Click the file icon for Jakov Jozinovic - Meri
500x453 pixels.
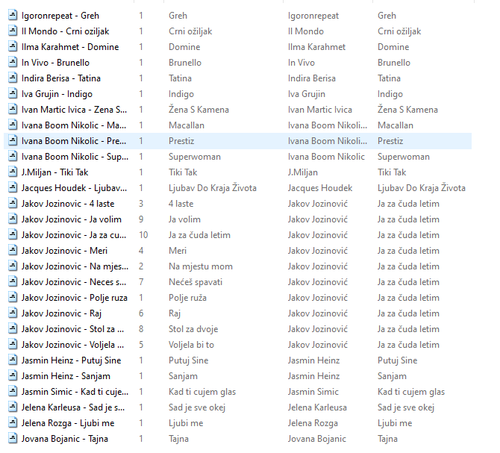13,250
